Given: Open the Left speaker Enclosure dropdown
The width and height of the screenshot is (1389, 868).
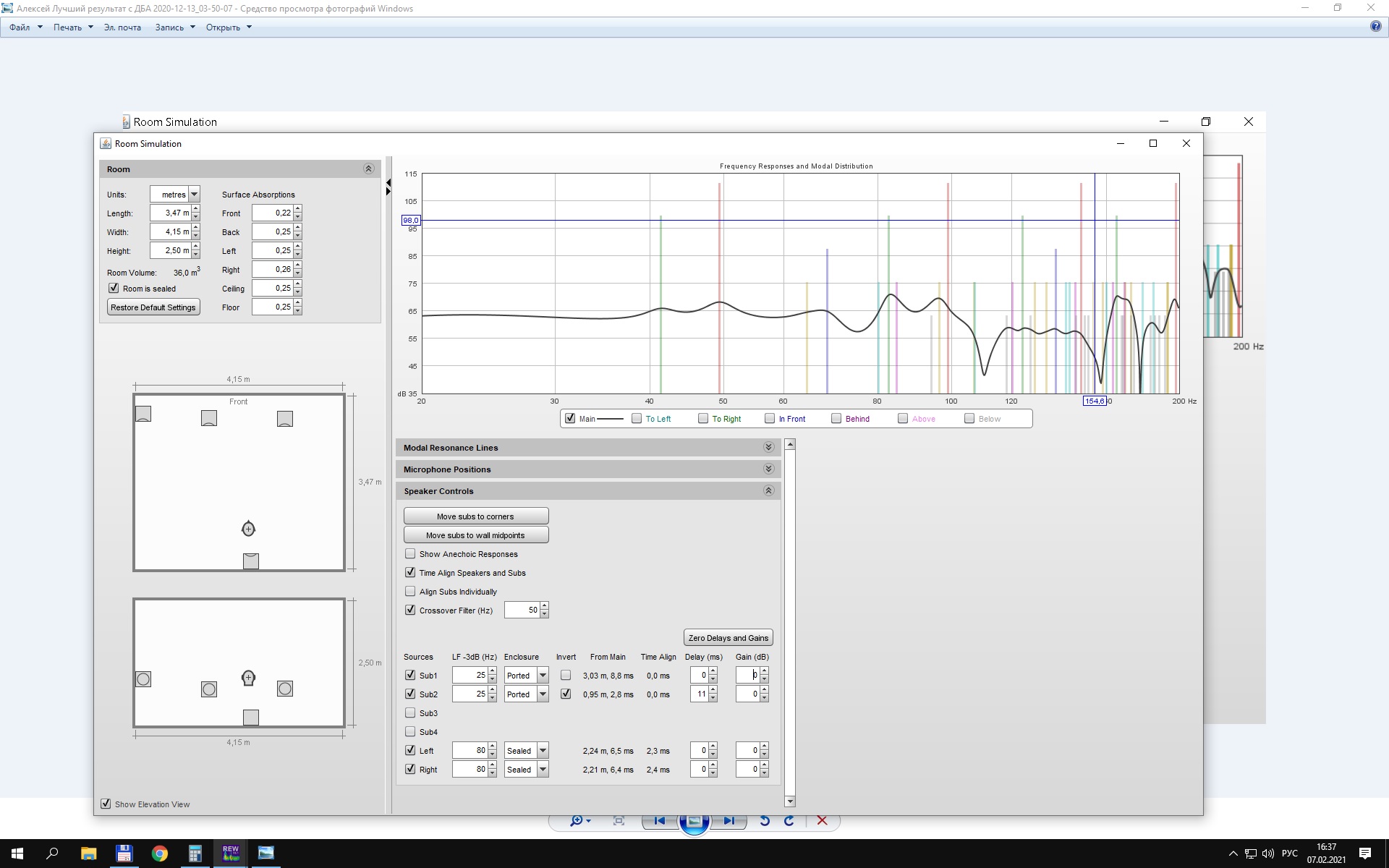Looking at the screenshot, I should [x=543, y=750].
